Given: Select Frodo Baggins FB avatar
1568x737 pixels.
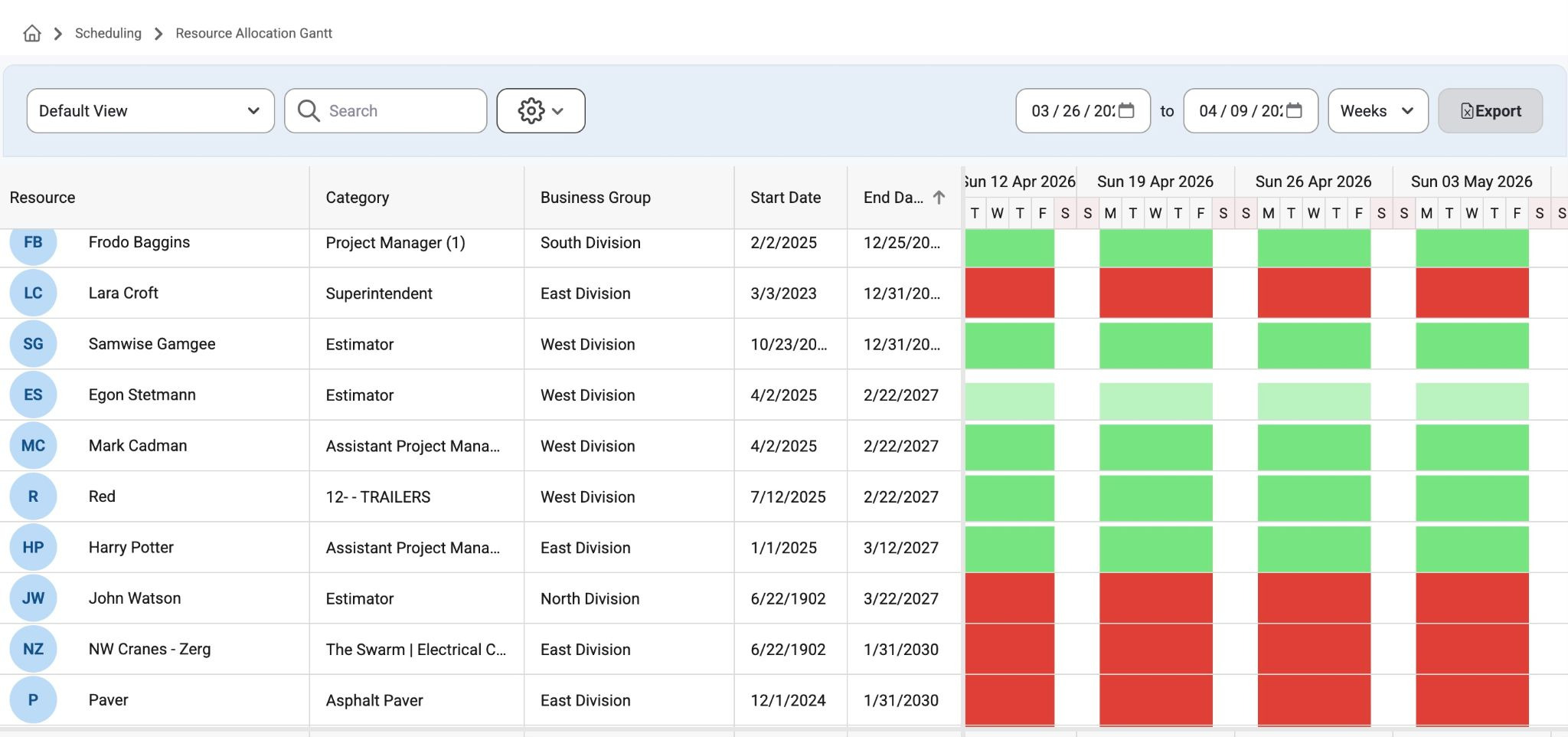Looking at the screenshot, I should click(33, 243).
